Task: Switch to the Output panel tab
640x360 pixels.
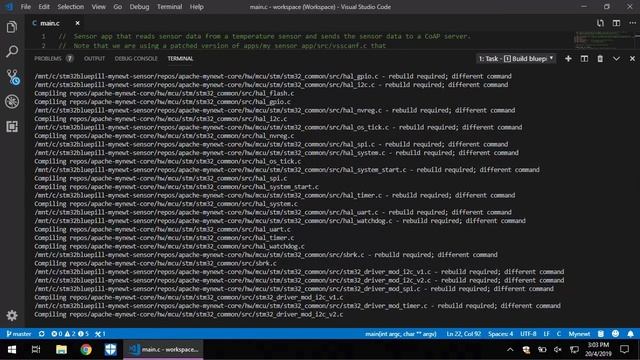Action: (94, 58)
